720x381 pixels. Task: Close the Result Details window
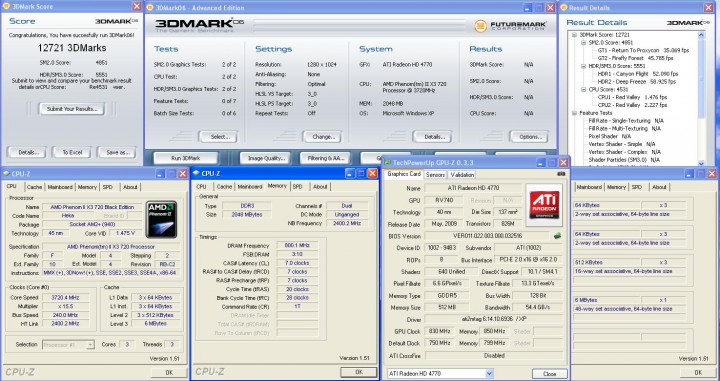tap(709, 7)
